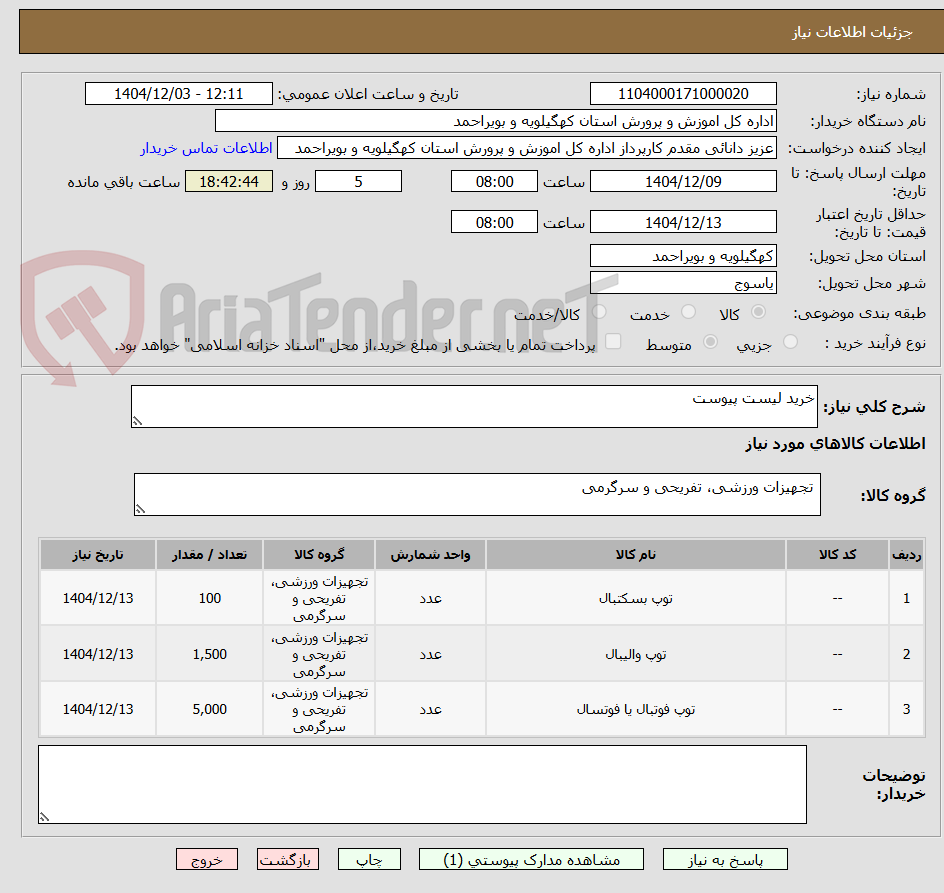Viewport: 944px width, 893px height.
Task: Select the جزیی purchase type radio
Action: tap(790, 342)
